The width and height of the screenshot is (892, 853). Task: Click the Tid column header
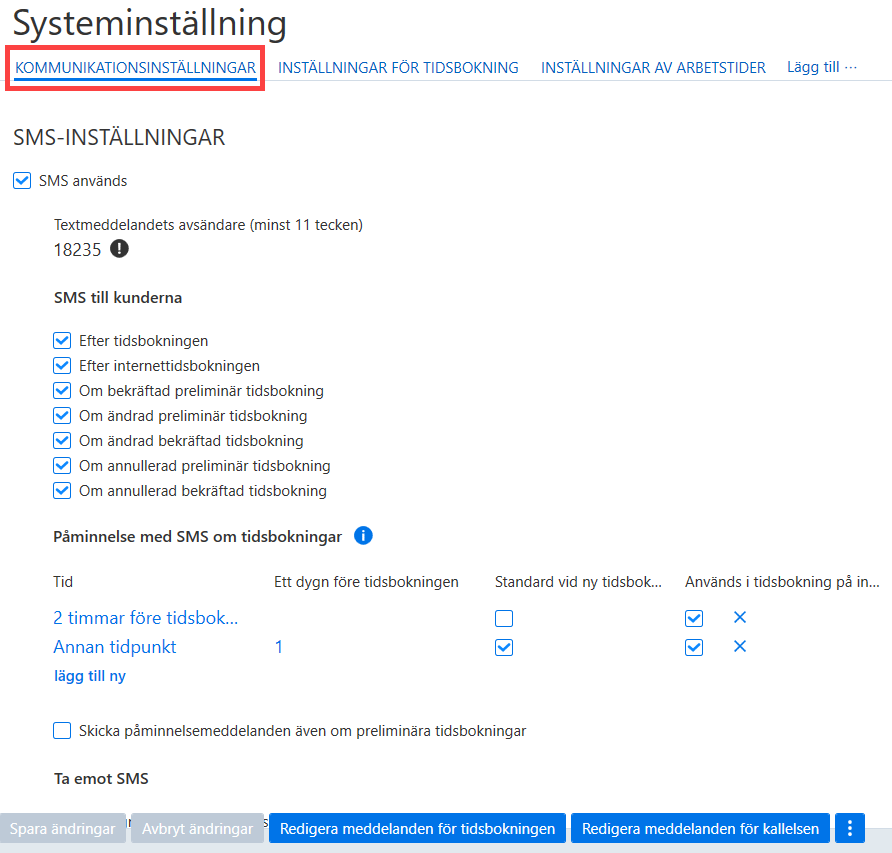click(63, 582)
